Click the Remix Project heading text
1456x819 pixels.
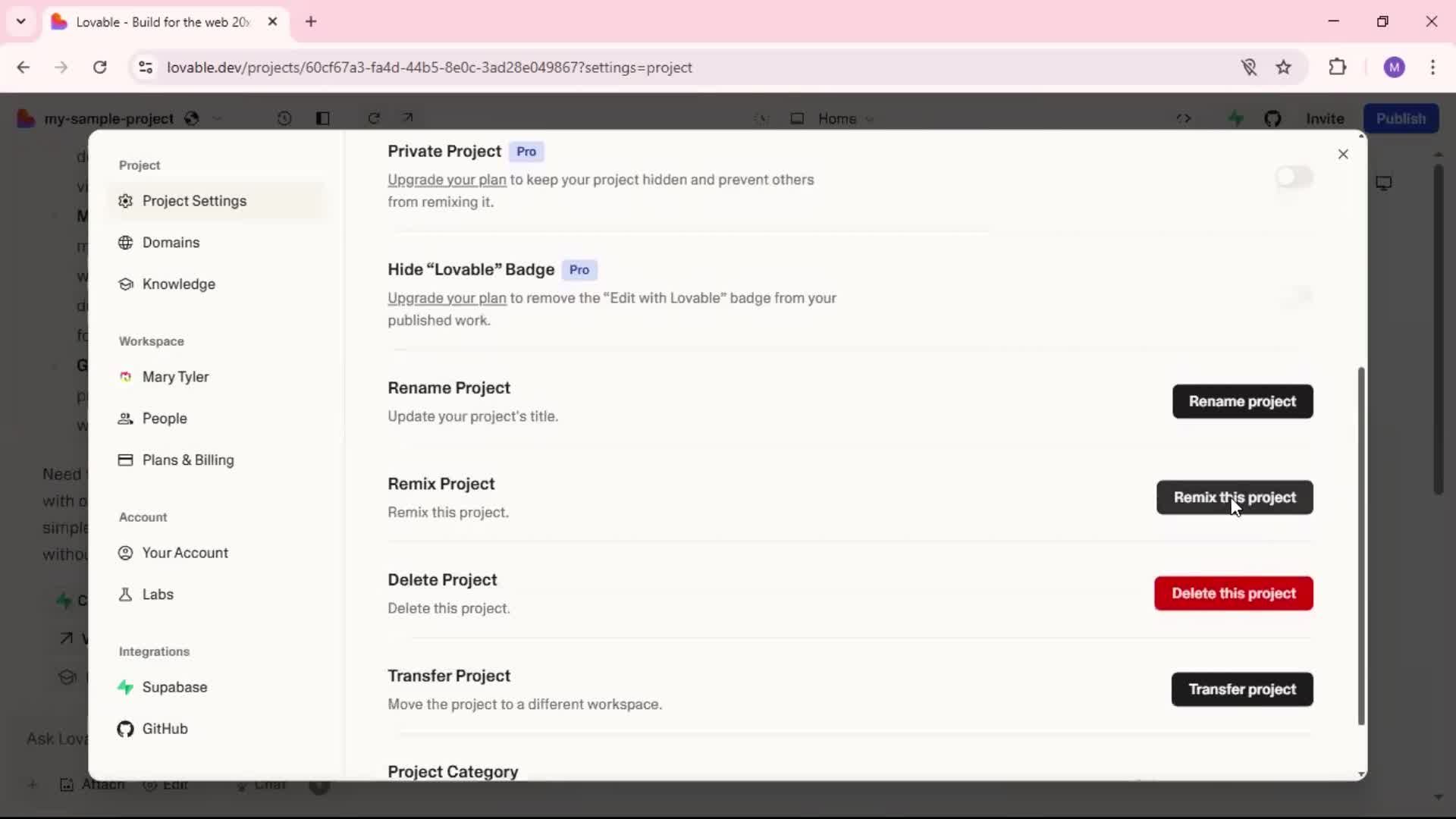(441, 484)
